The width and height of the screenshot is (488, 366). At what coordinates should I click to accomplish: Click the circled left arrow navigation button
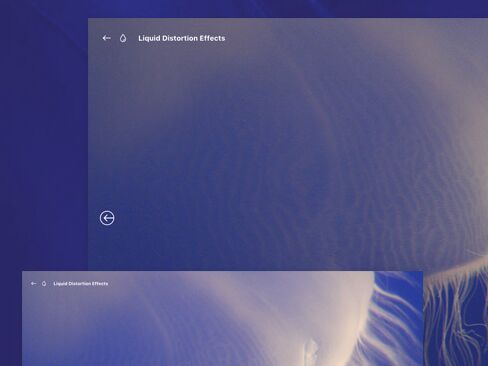click(107, 218)
